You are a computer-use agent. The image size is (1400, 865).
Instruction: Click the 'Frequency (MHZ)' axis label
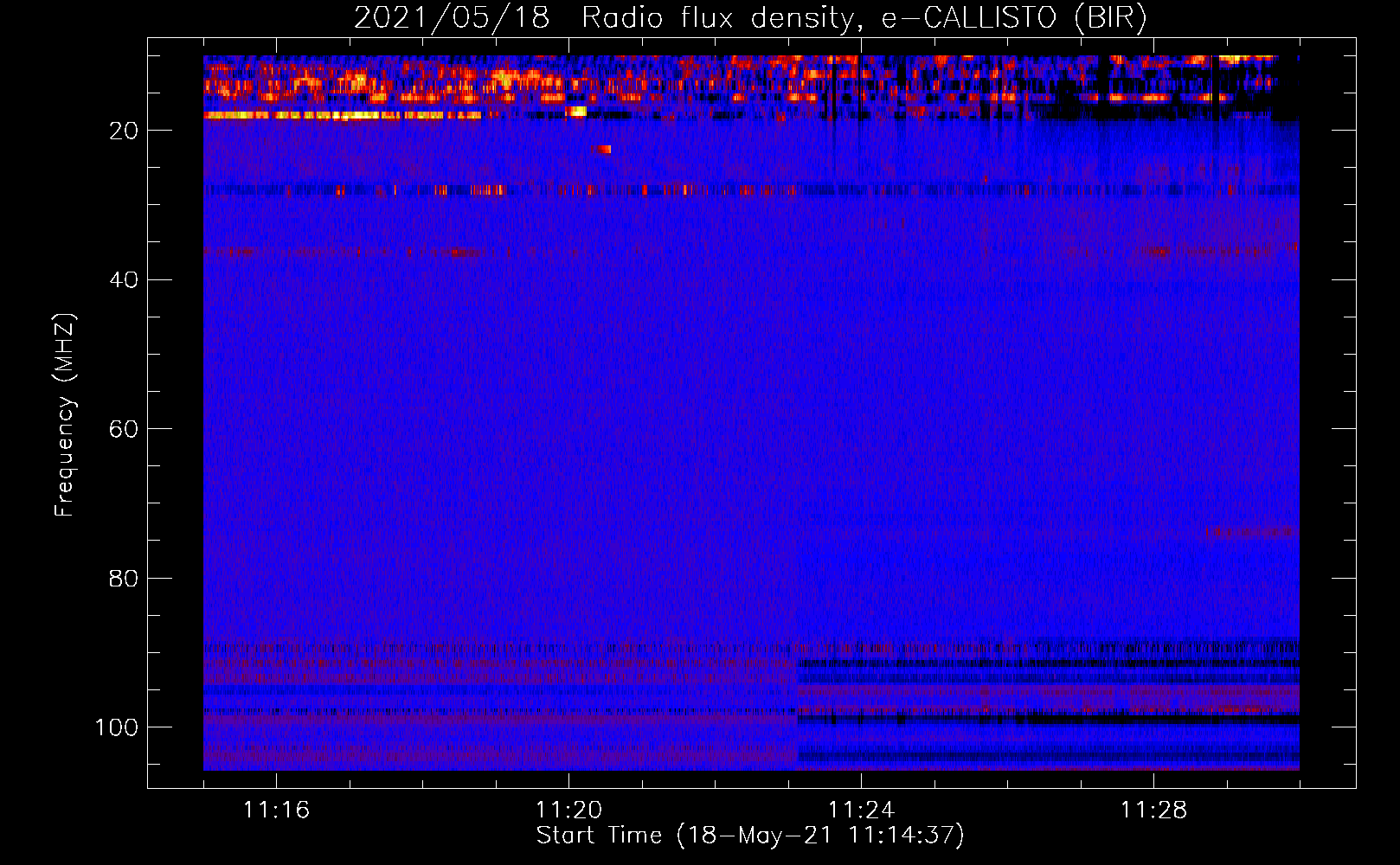65,415
